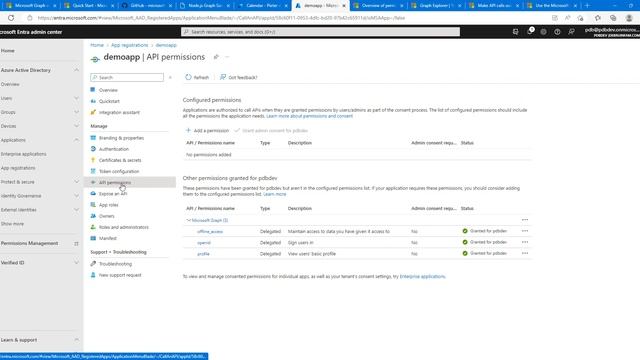This screenshot has width=640, height=360.
Task: Open Overview in demoapp menu
Action: (x=108, y=90)
